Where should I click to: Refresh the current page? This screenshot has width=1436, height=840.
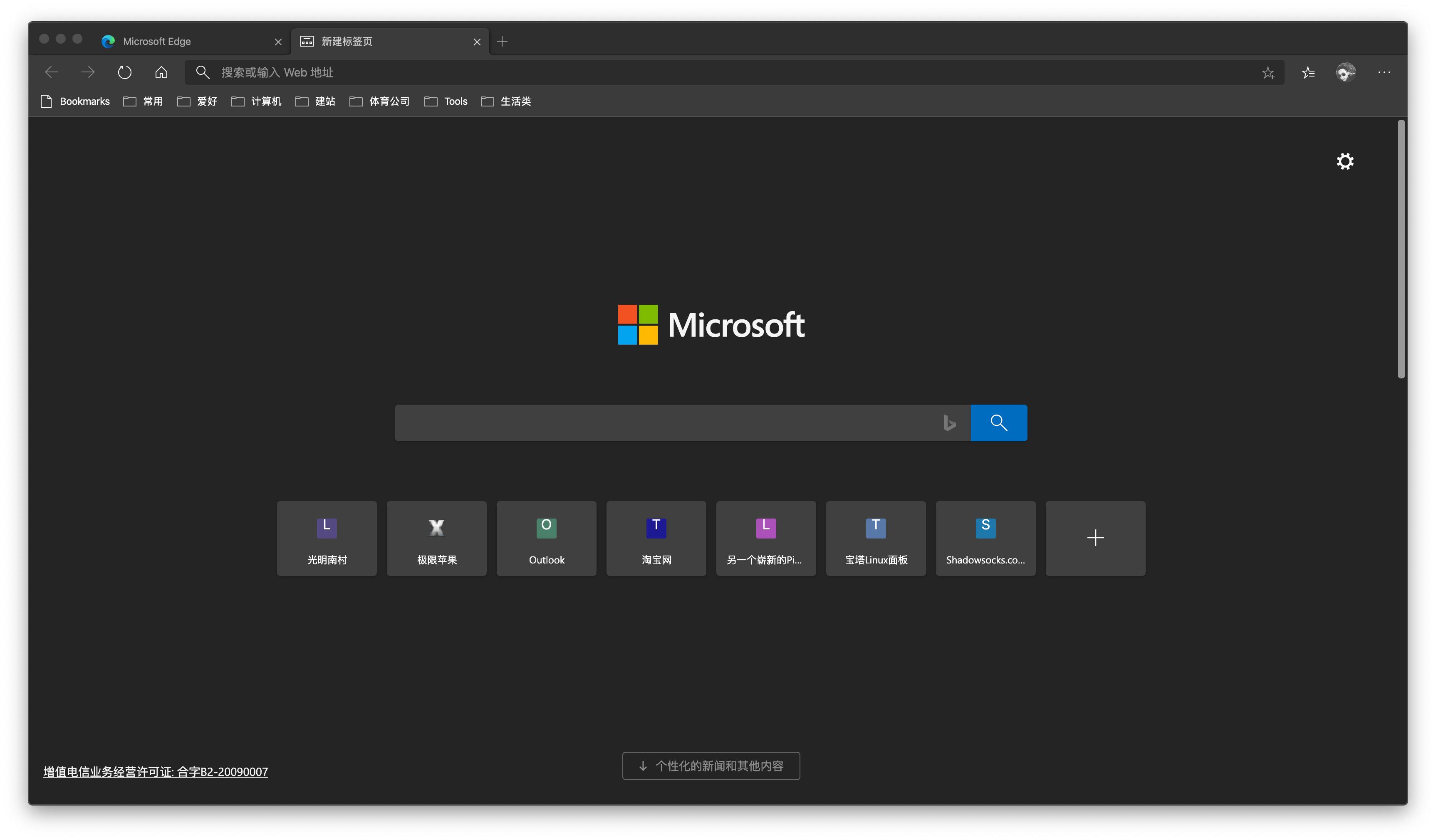125,72
